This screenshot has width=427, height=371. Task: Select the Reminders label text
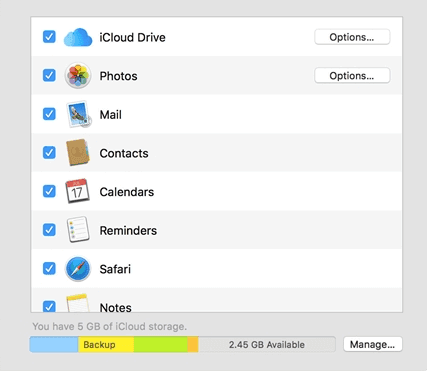point(128,231)
